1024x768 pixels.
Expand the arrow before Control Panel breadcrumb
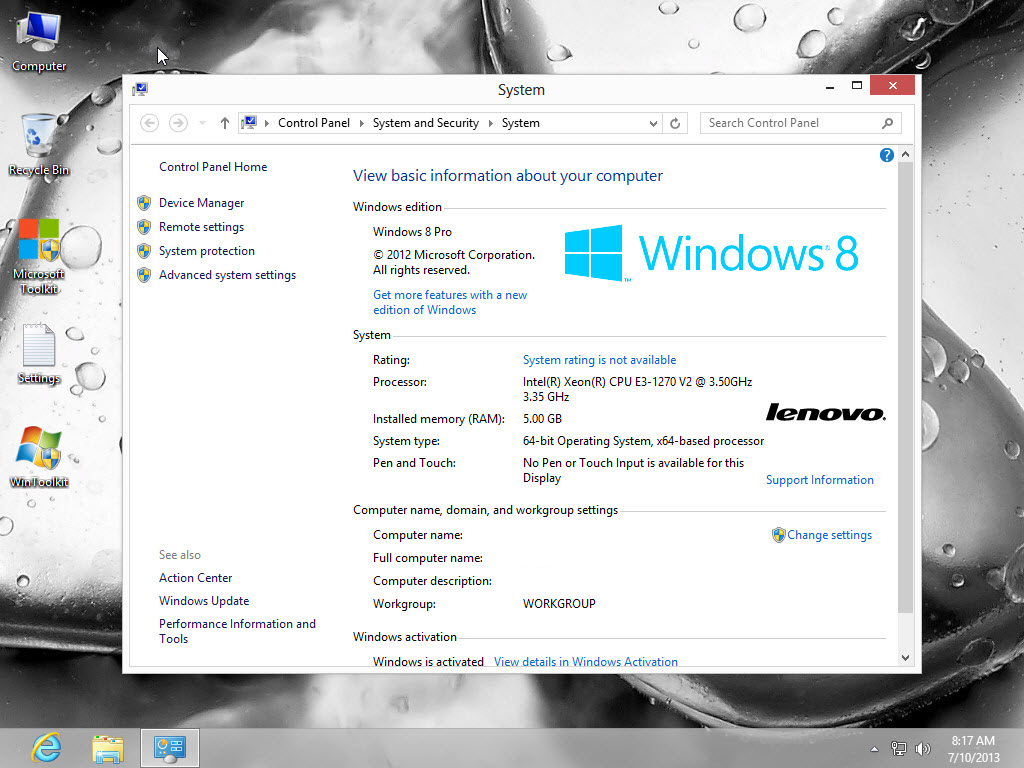coord(266,123)
